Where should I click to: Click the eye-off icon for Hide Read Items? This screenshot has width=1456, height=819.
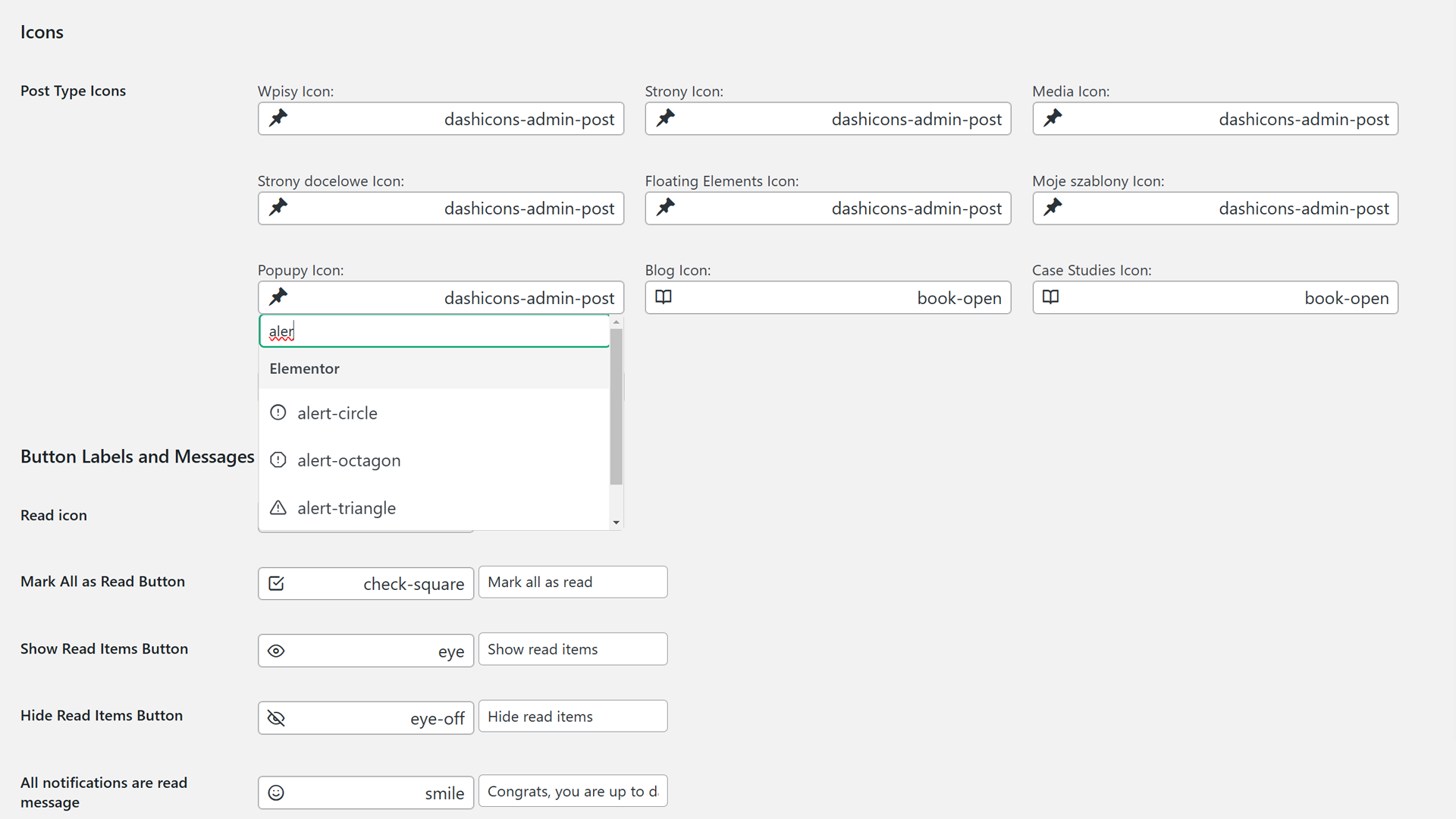coord(277,718)
